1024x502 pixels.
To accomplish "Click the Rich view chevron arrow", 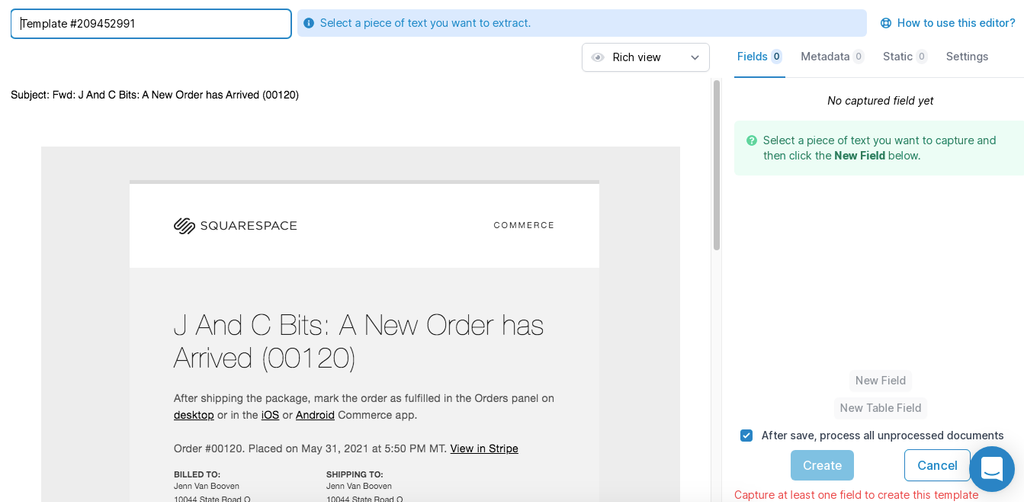I will [694, 57].
